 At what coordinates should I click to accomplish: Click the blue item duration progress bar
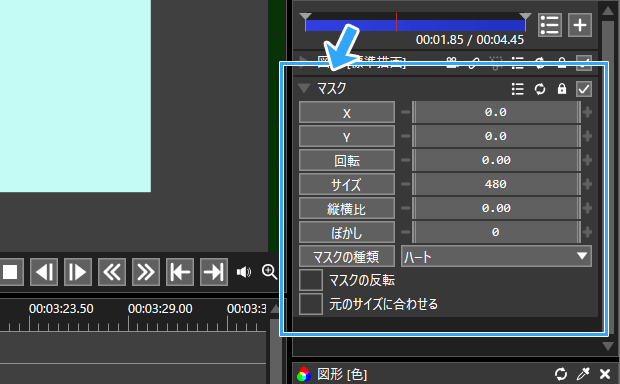pyautogui.click(x=415, y=25)
